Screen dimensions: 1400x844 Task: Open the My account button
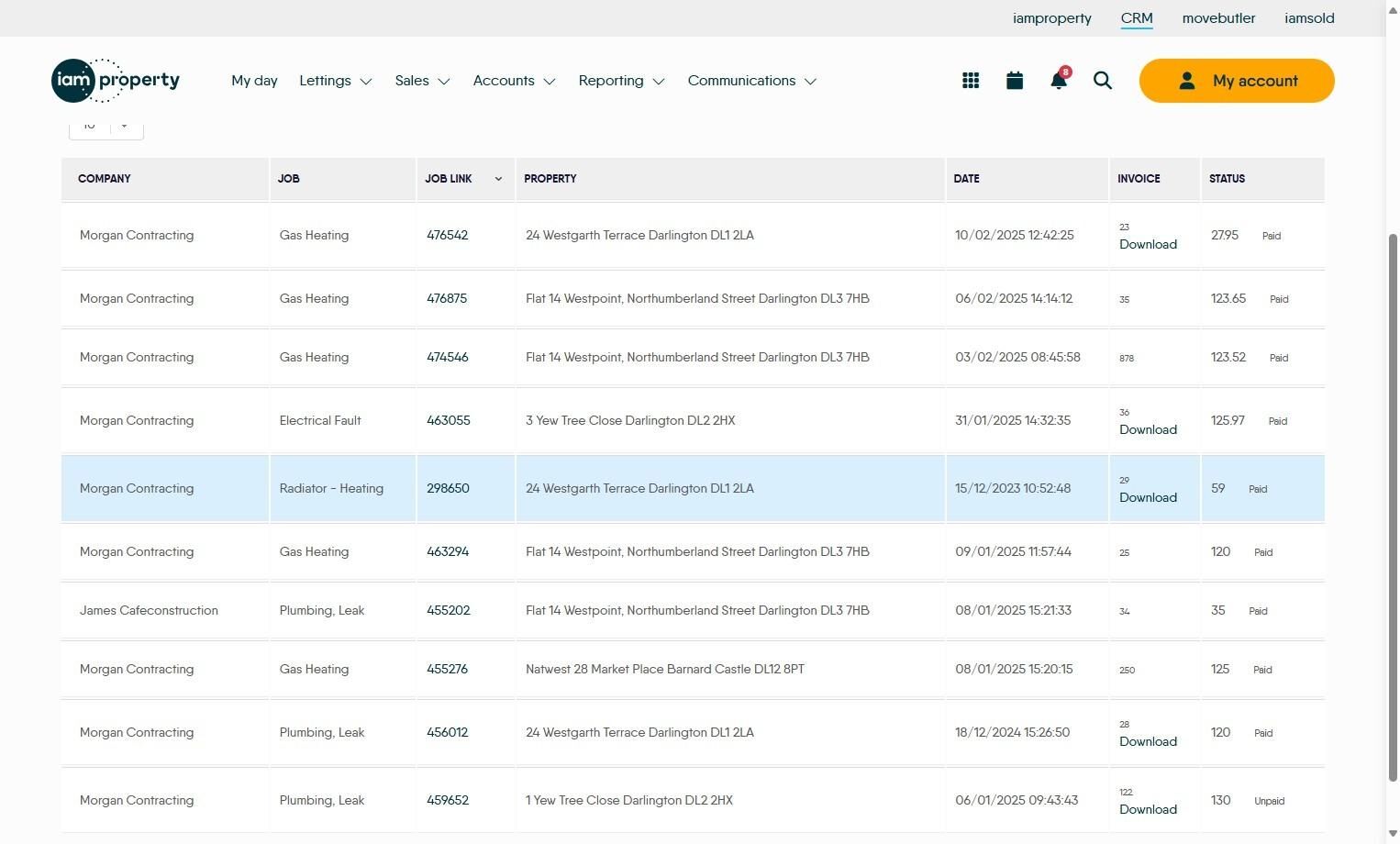point(1236,81)
